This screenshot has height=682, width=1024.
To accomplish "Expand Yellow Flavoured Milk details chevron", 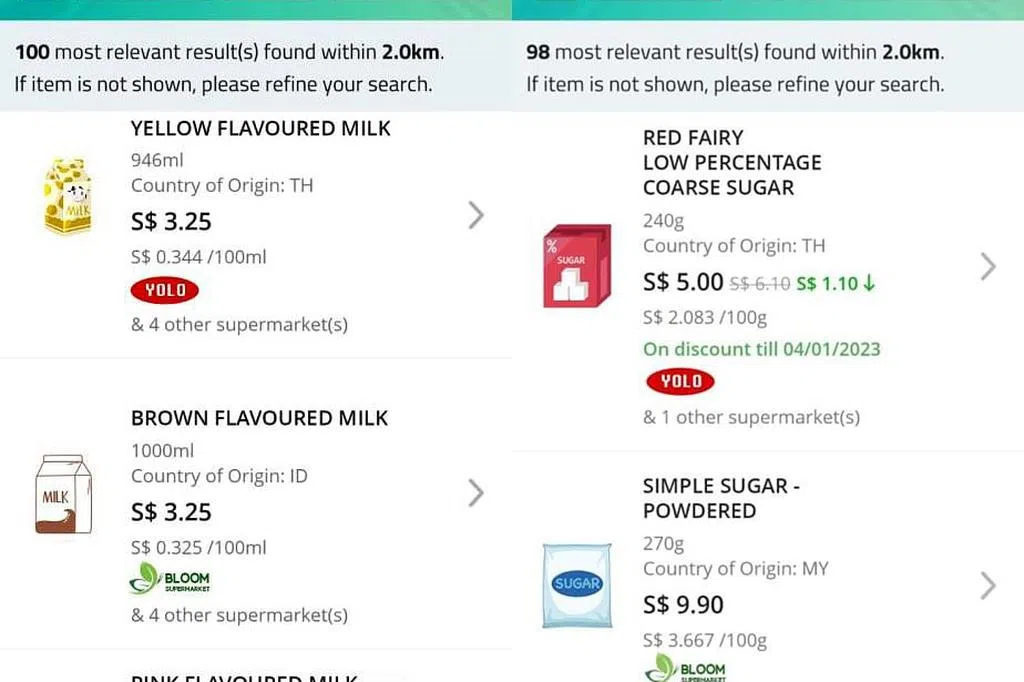I will pyautogui.click(x=476, y=215).
